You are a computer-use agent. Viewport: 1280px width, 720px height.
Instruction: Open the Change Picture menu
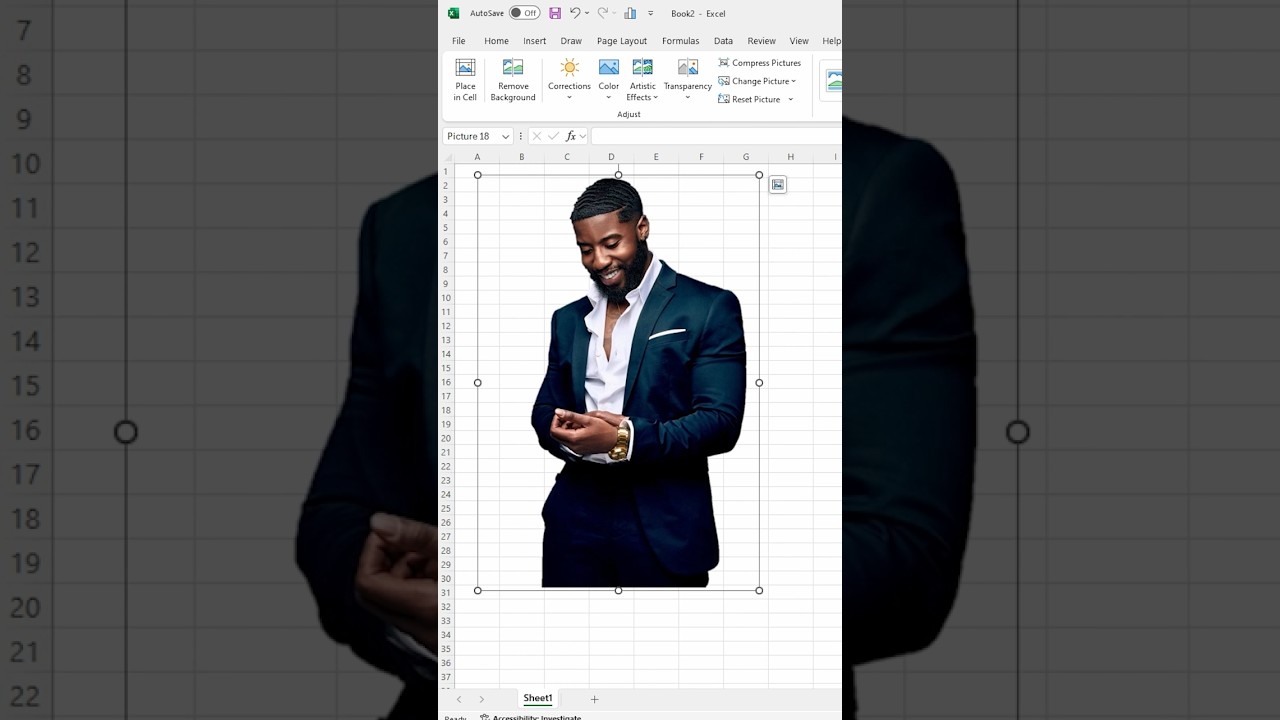[x=757, y=81]
